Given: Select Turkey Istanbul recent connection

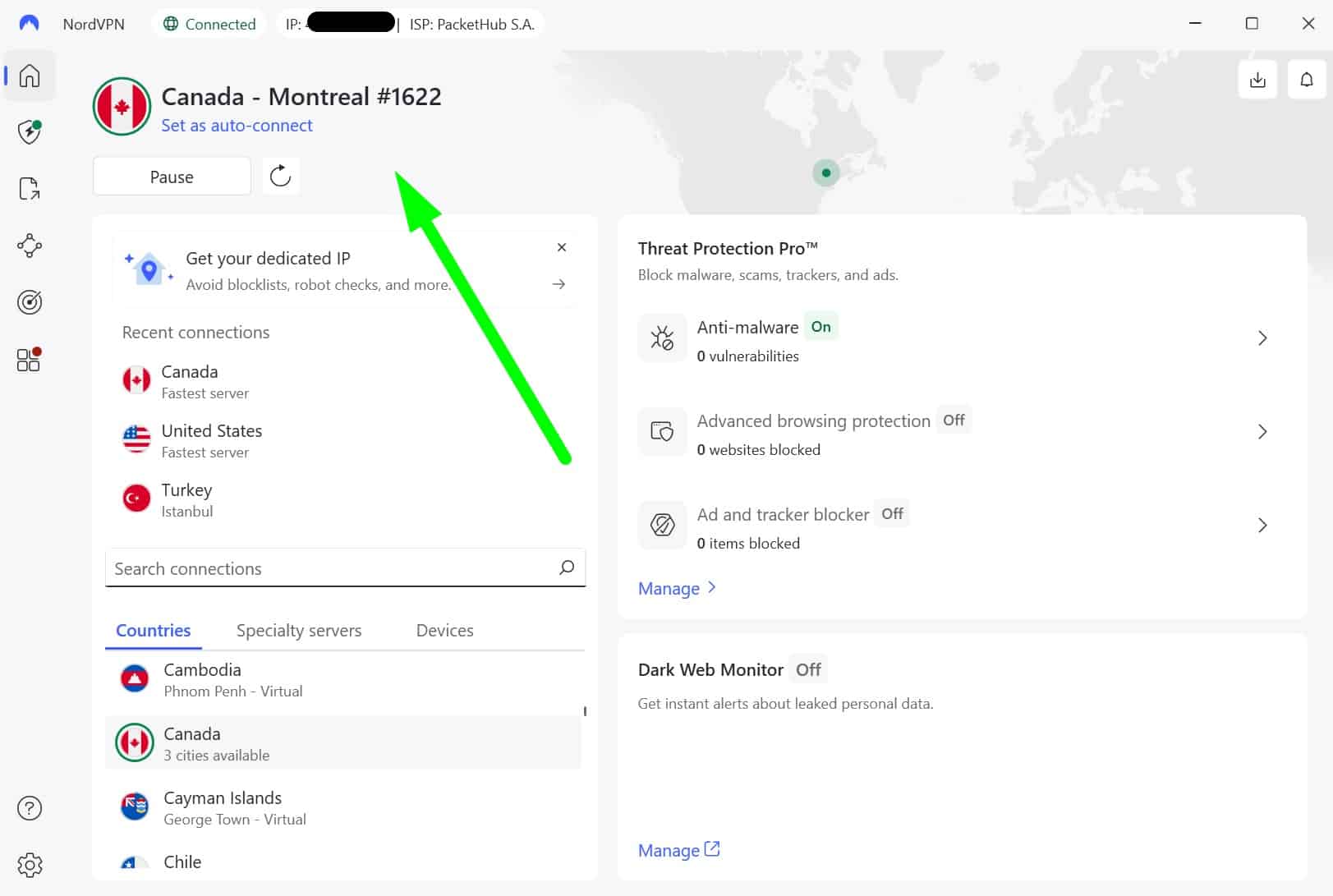Looking at the screenshot, I should tap(345, 500).
